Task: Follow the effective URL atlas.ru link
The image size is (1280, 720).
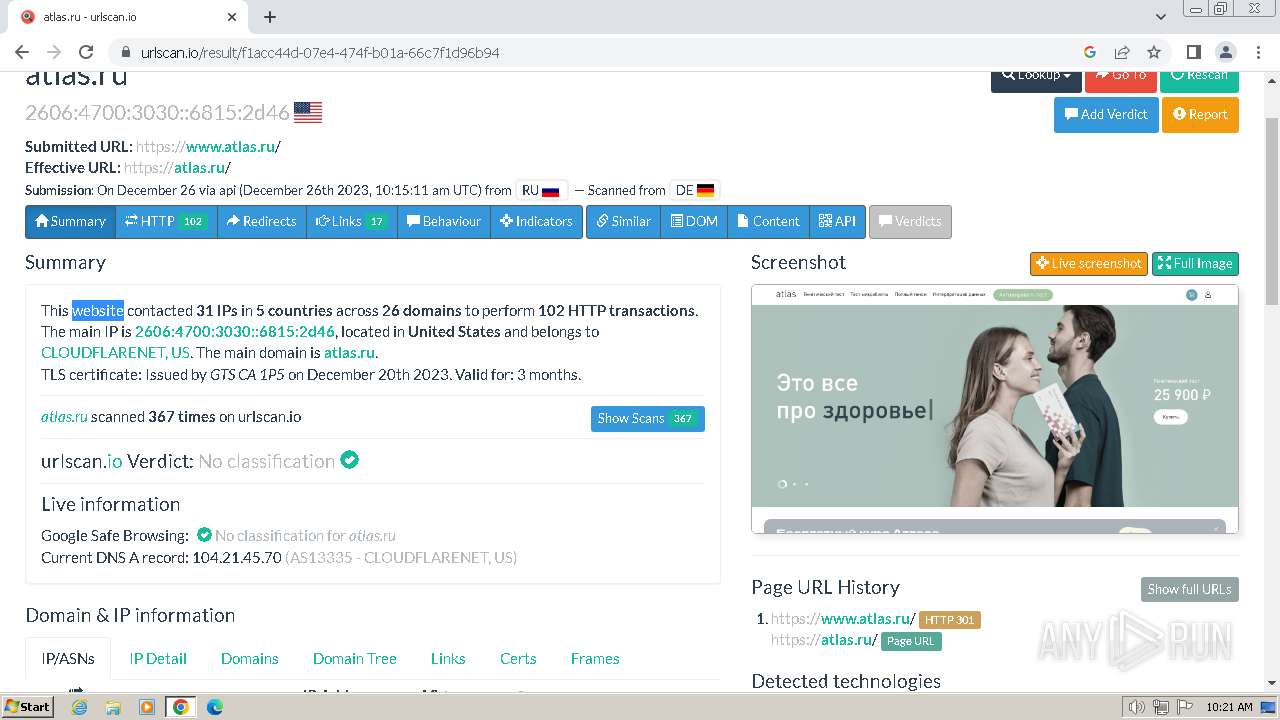Action: (x=177, y=167)
